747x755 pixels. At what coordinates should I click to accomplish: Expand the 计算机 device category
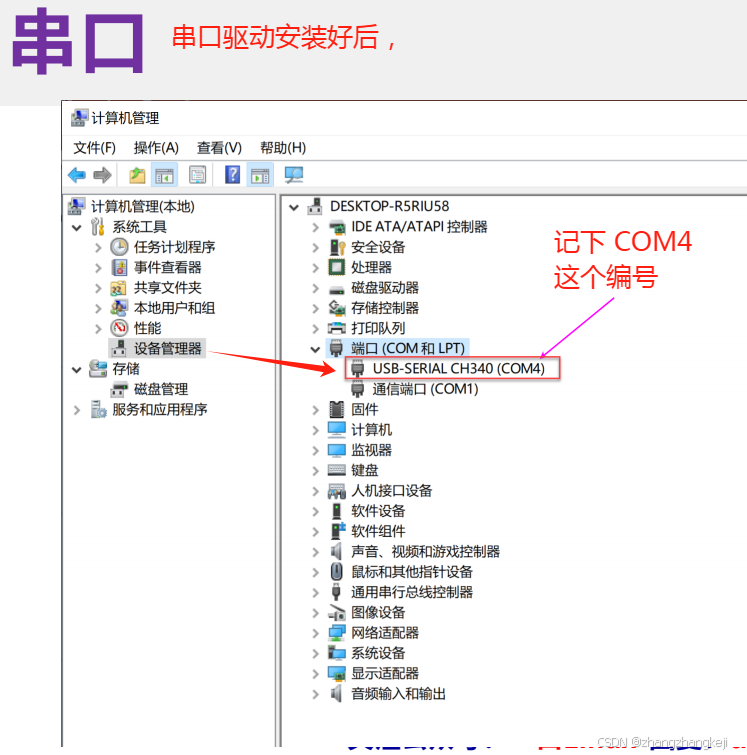click(315, 430)
